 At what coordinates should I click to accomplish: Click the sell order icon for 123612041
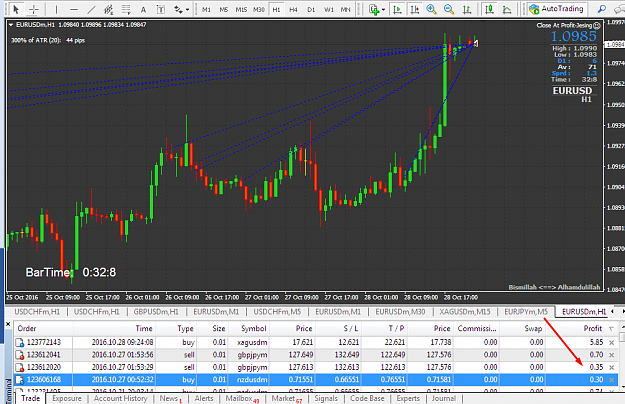20,355
